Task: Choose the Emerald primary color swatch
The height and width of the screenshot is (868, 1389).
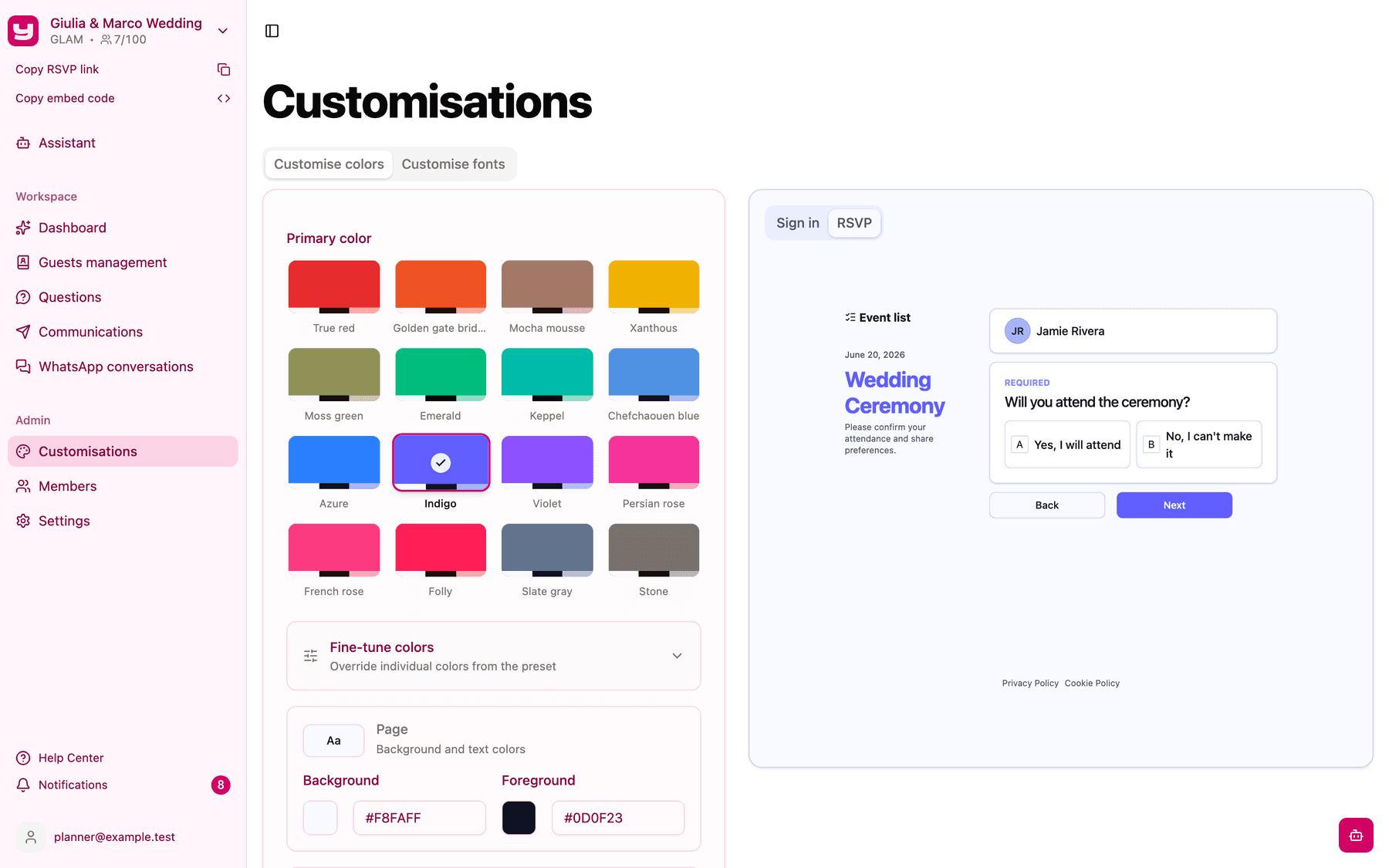Action: coord(441,375)
